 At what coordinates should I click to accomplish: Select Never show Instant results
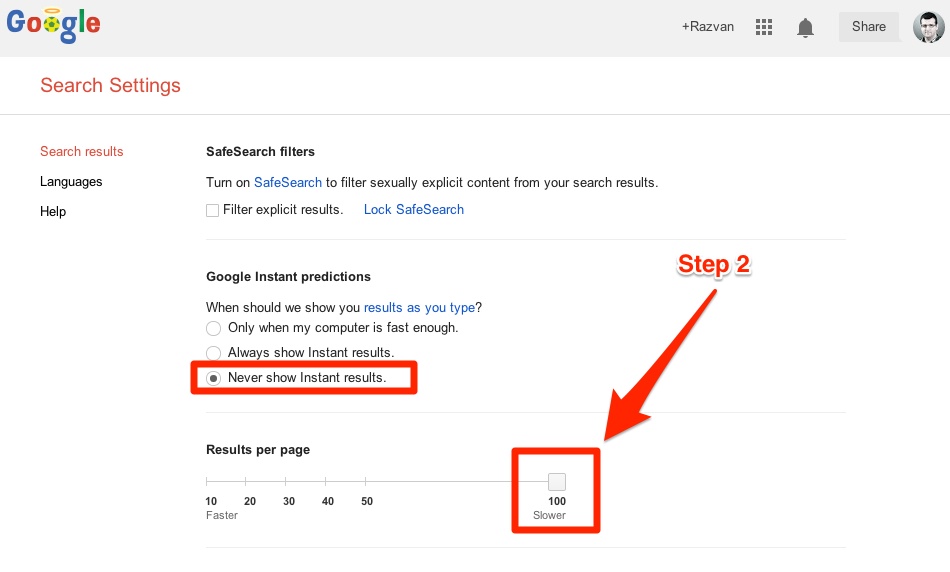pos(213,378)
